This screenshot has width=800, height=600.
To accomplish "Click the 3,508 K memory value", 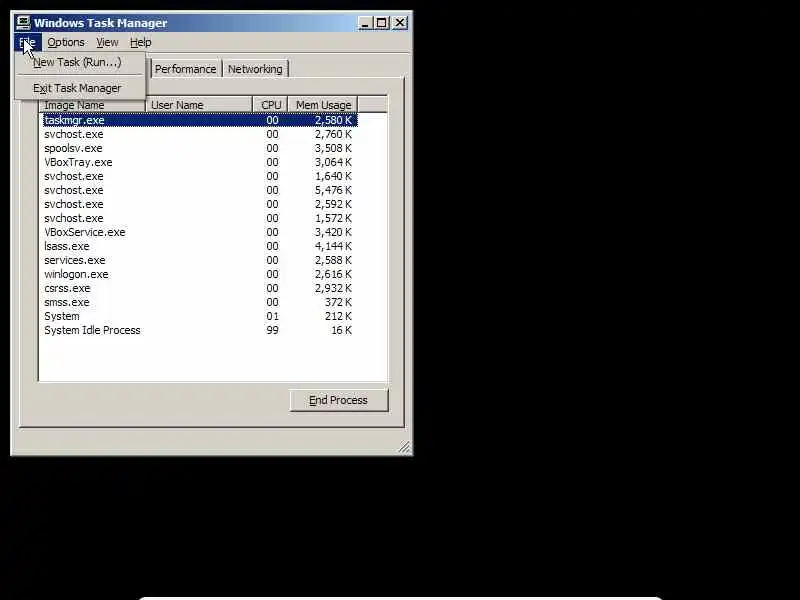I will click(333, 148).
